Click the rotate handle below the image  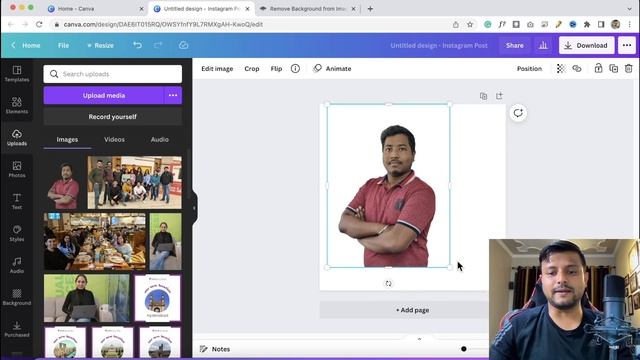388,283
